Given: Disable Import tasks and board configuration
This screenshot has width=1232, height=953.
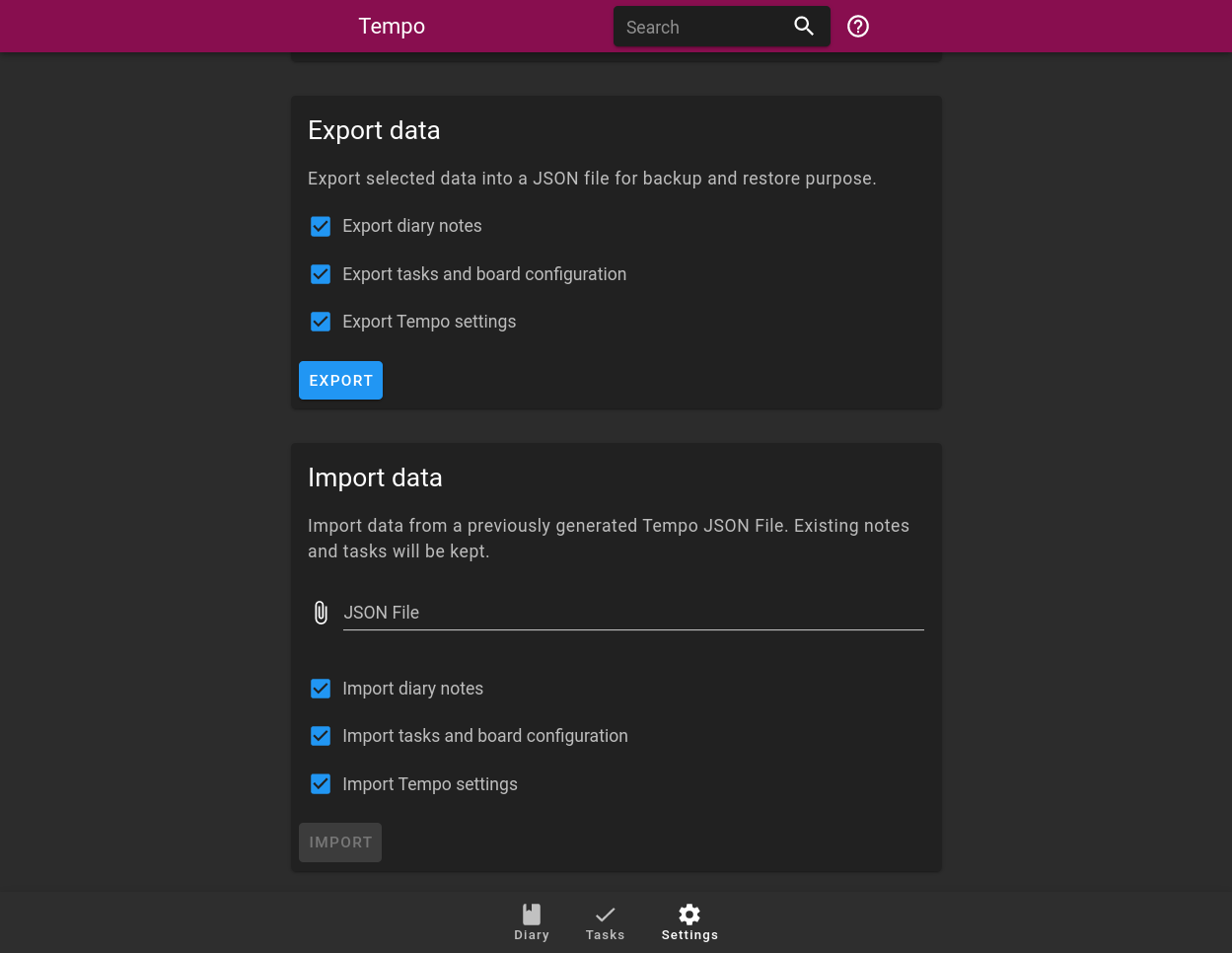Looking at the screenshot, I should pos(321,736).
